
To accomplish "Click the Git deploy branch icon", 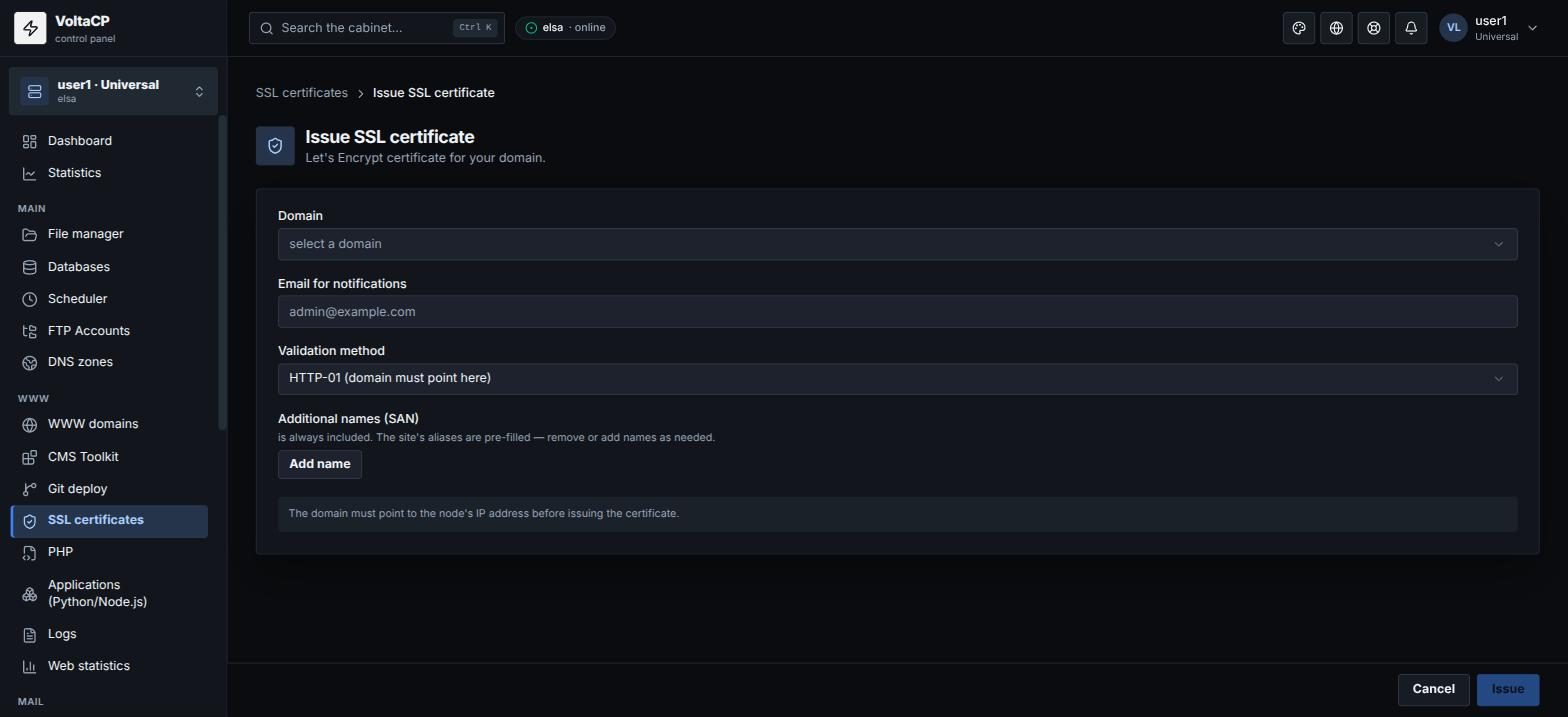I will [x=30, y=489].
